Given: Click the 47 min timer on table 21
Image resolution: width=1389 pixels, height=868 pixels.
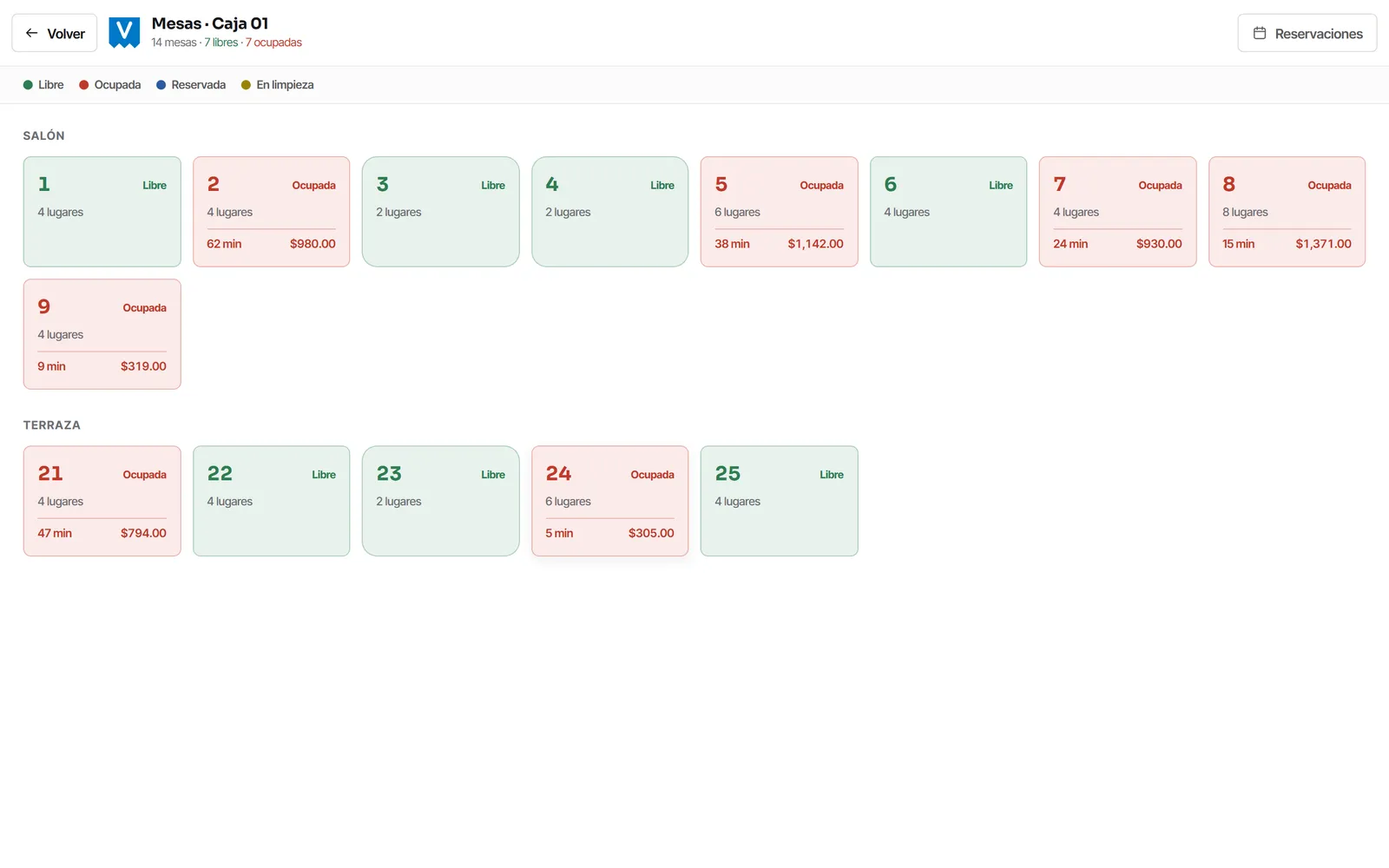Looking at the screenshot, I should point(55,533).
